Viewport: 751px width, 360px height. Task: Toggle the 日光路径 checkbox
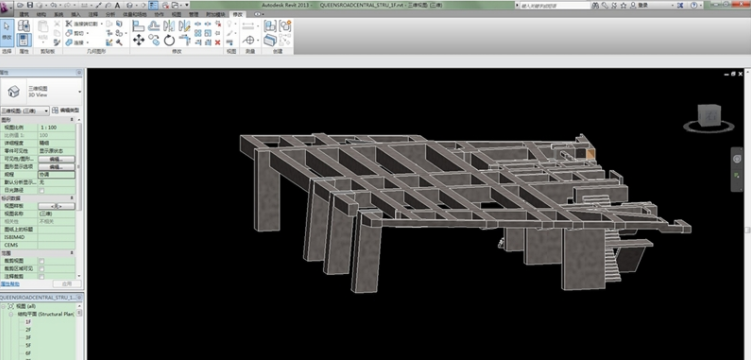(x=42, y=191)
